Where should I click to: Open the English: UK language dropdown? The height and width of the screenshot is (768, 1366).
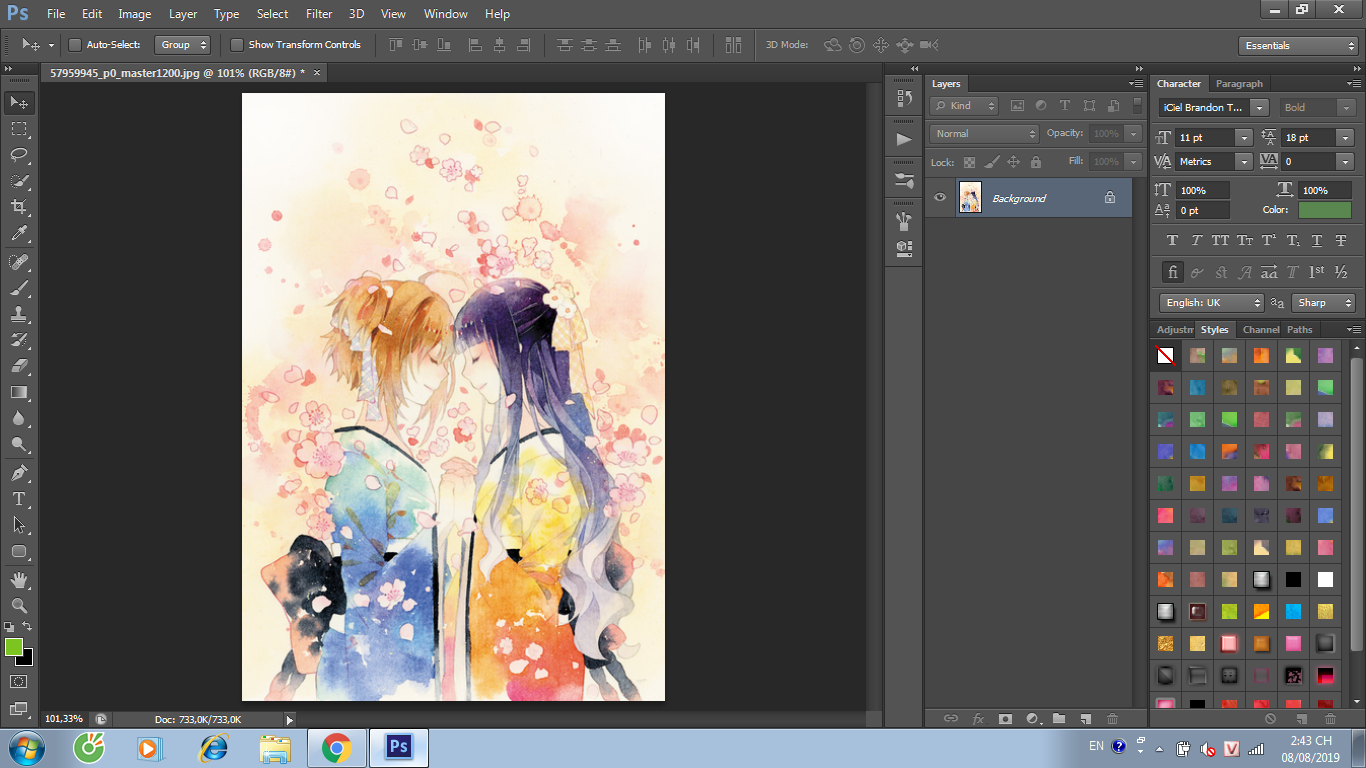[x=1212, y=302]
